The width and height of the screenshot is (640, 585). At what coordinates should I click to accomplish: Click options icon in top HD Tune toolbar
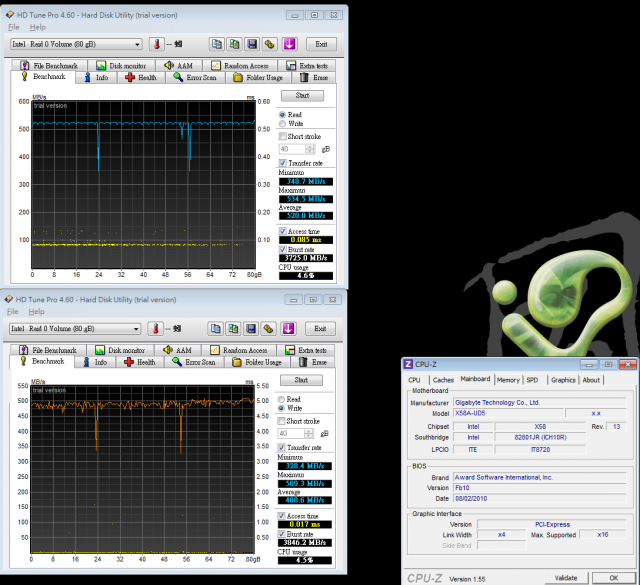270,44
